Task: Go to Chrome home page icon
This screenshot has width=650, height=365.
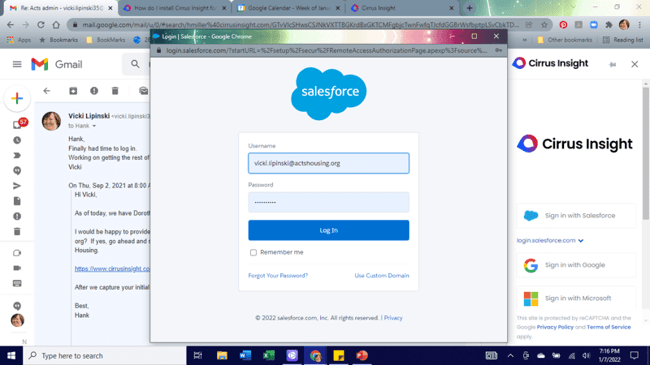Action: pos(56,25)
